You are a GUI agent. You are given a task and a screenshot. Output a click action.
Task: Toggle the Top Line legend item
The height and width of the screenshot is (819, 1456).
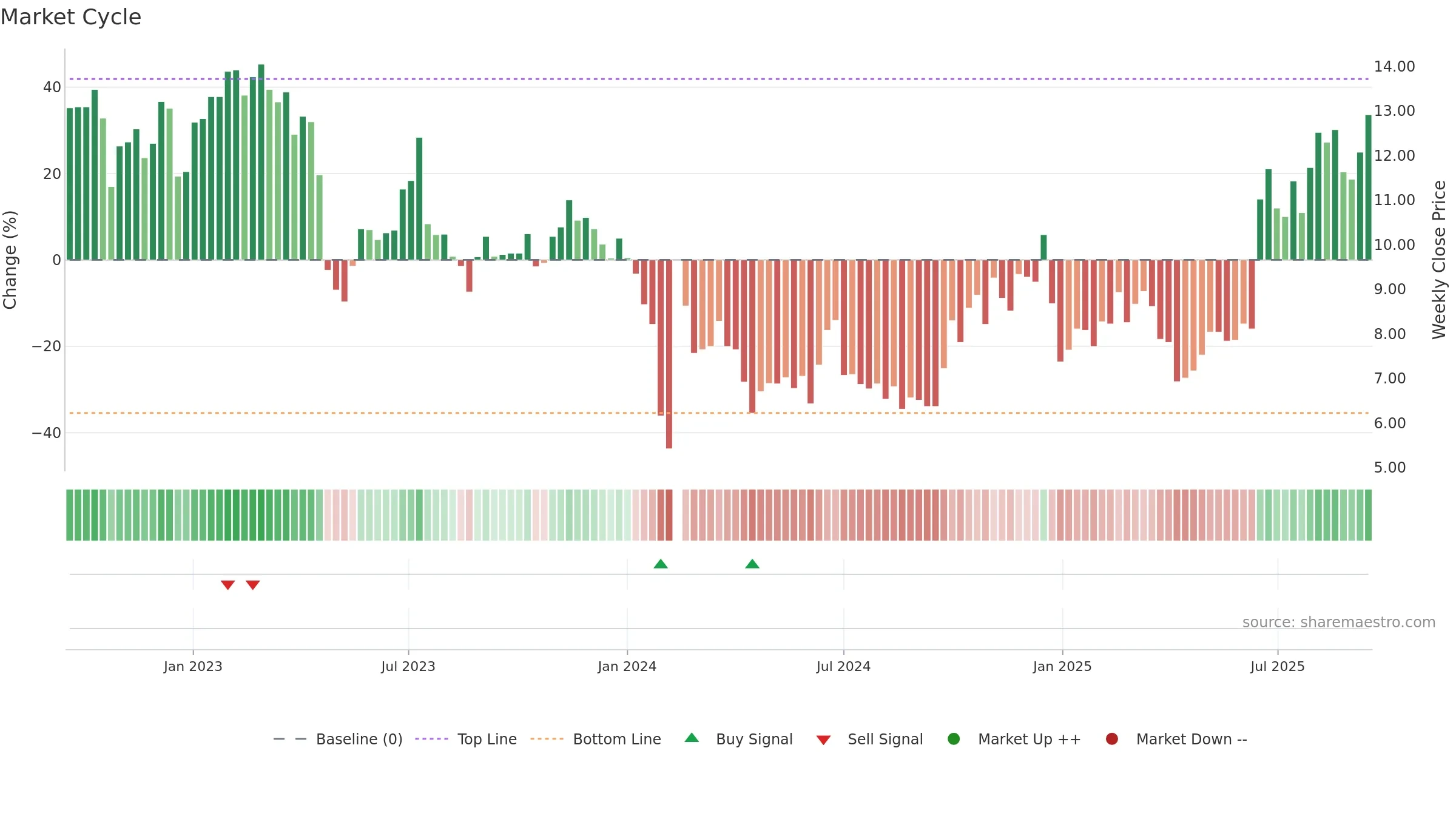465,739
